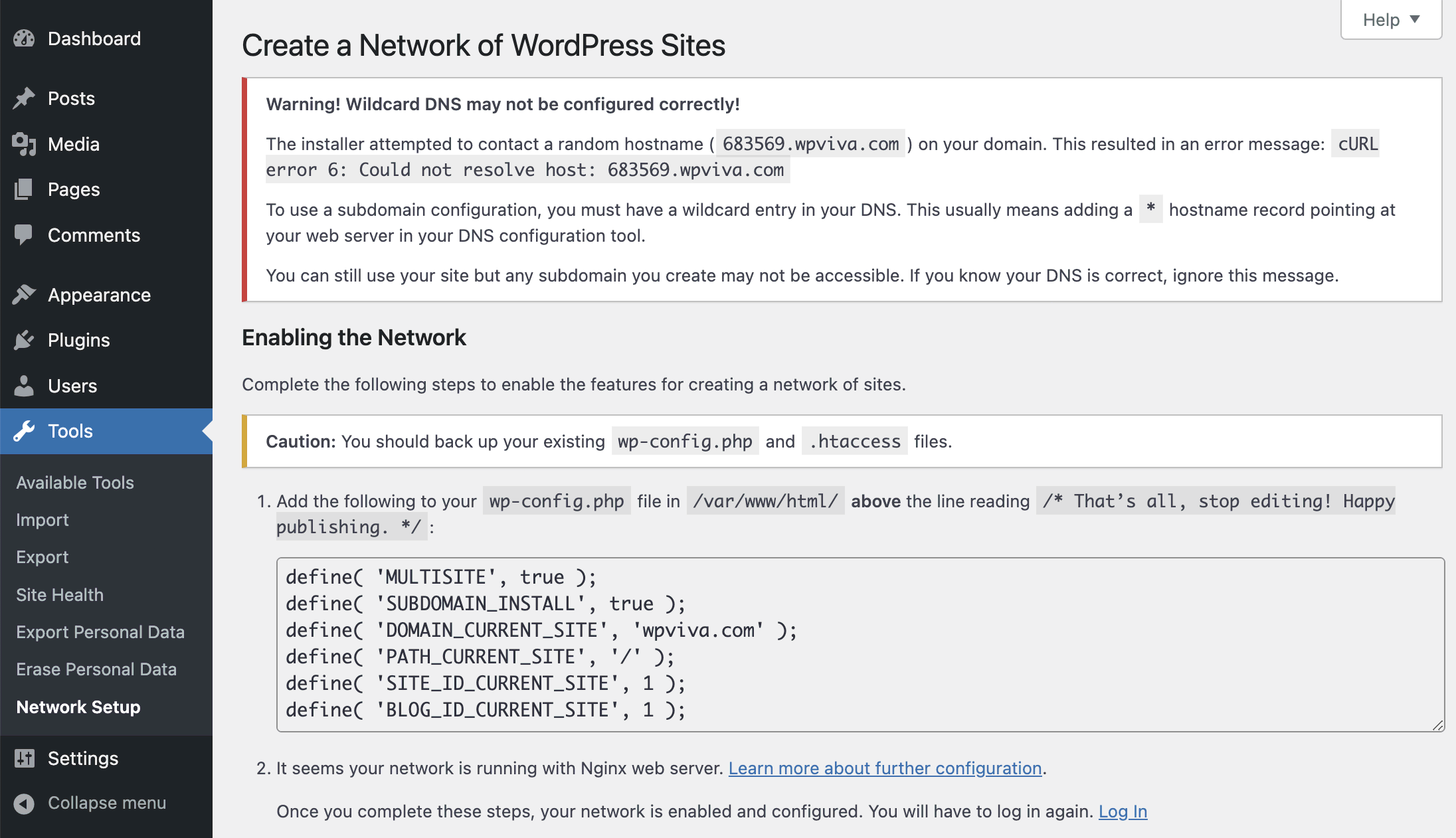Click the Settings icon in sidebar
Screen dimensions: 1456x838
coord(25,758)
